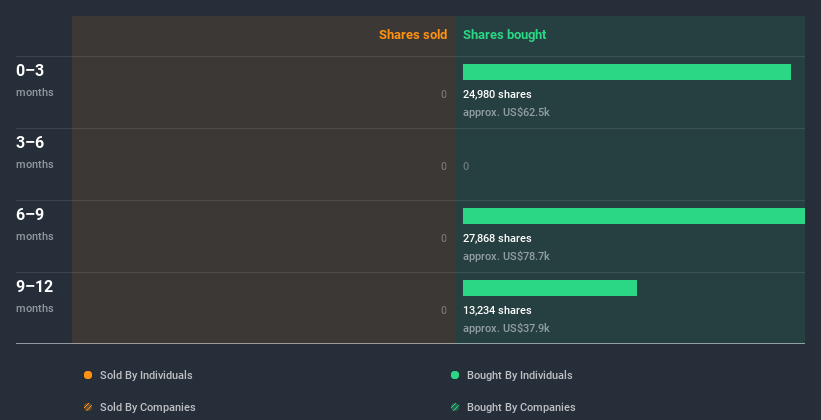821x420 pixels.
Task: Click the 0–3 months row label
Action: tap(35, 80)
